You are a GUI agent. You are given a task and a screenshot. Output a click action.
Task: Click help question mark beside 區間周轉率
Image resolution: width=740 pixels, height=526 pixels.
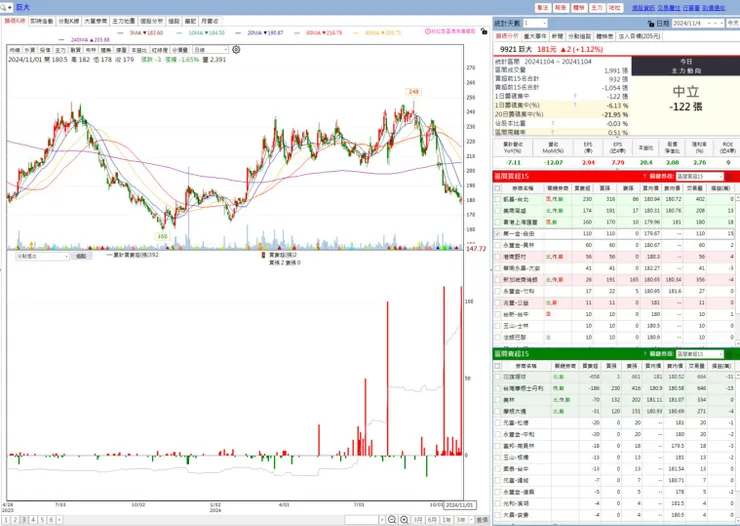point(553,132)
